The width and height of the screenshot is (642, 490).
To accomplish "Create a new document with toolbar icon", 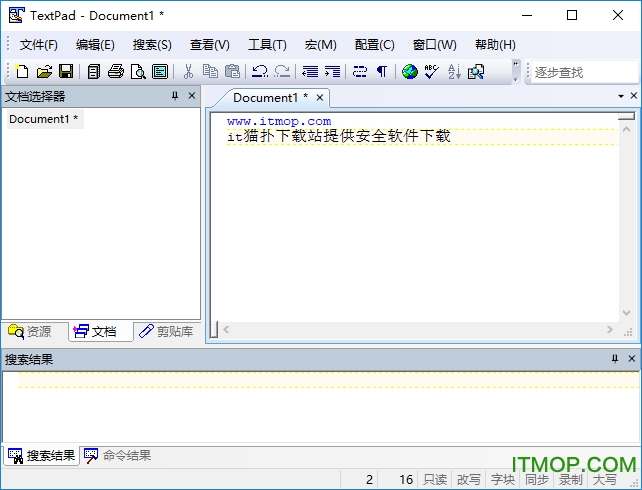I will [x=22, y=72].
